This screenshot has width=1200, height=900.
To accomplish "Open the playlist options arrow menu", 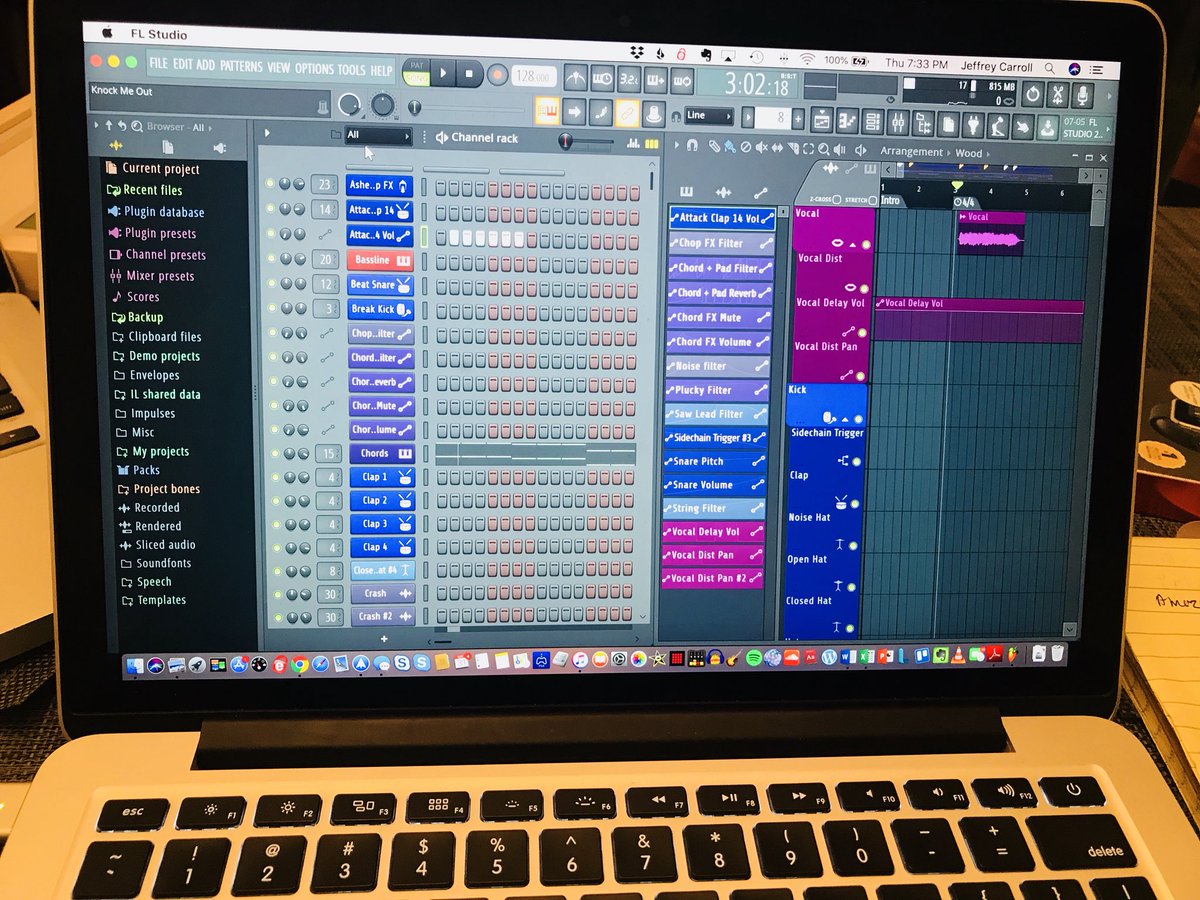I will point(676,145).
